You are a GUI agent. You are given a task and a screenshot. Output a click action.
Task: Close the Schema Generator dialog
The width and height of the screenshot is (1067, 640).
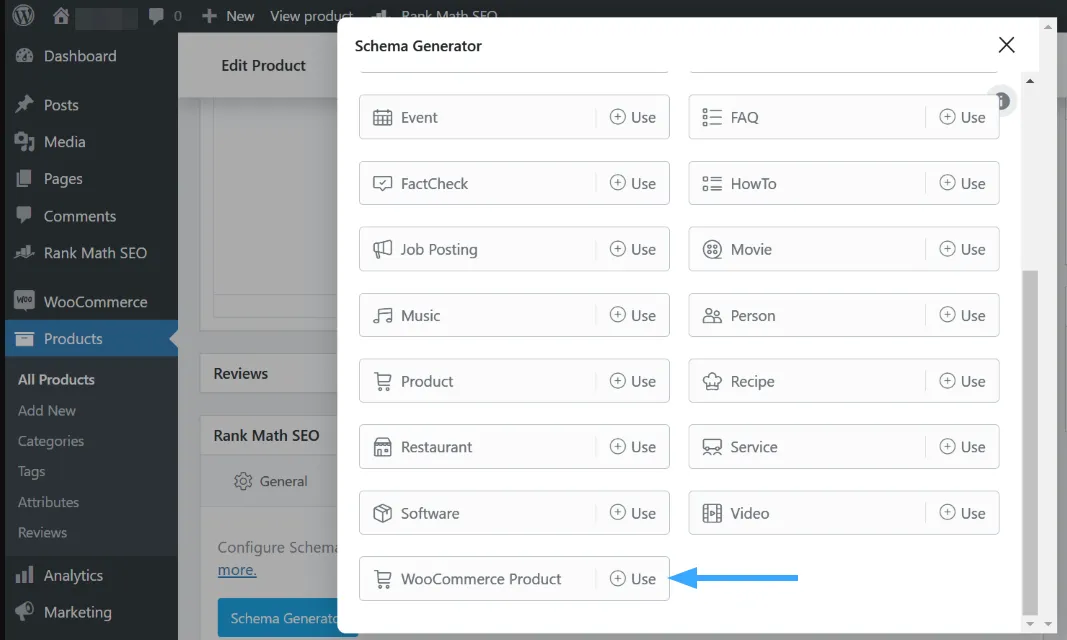pos(1006,45)
